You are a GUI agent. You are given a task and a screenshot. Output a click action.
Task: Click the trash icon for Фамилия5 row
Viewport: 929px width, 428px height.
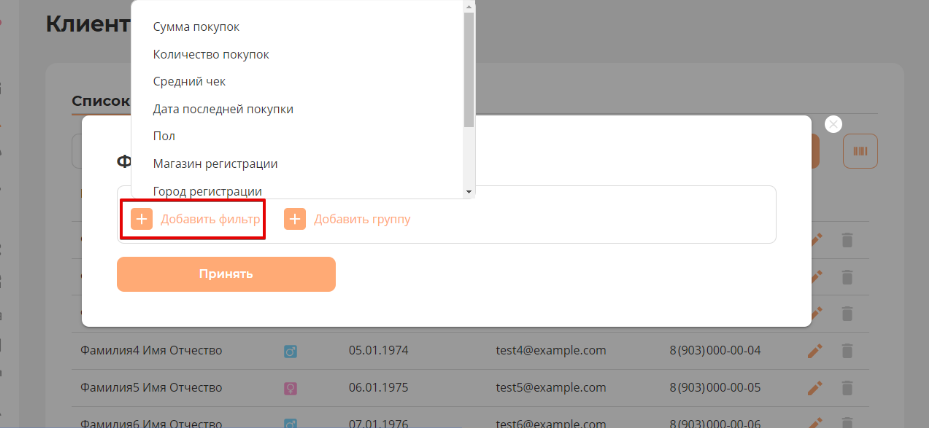[847, 387]
